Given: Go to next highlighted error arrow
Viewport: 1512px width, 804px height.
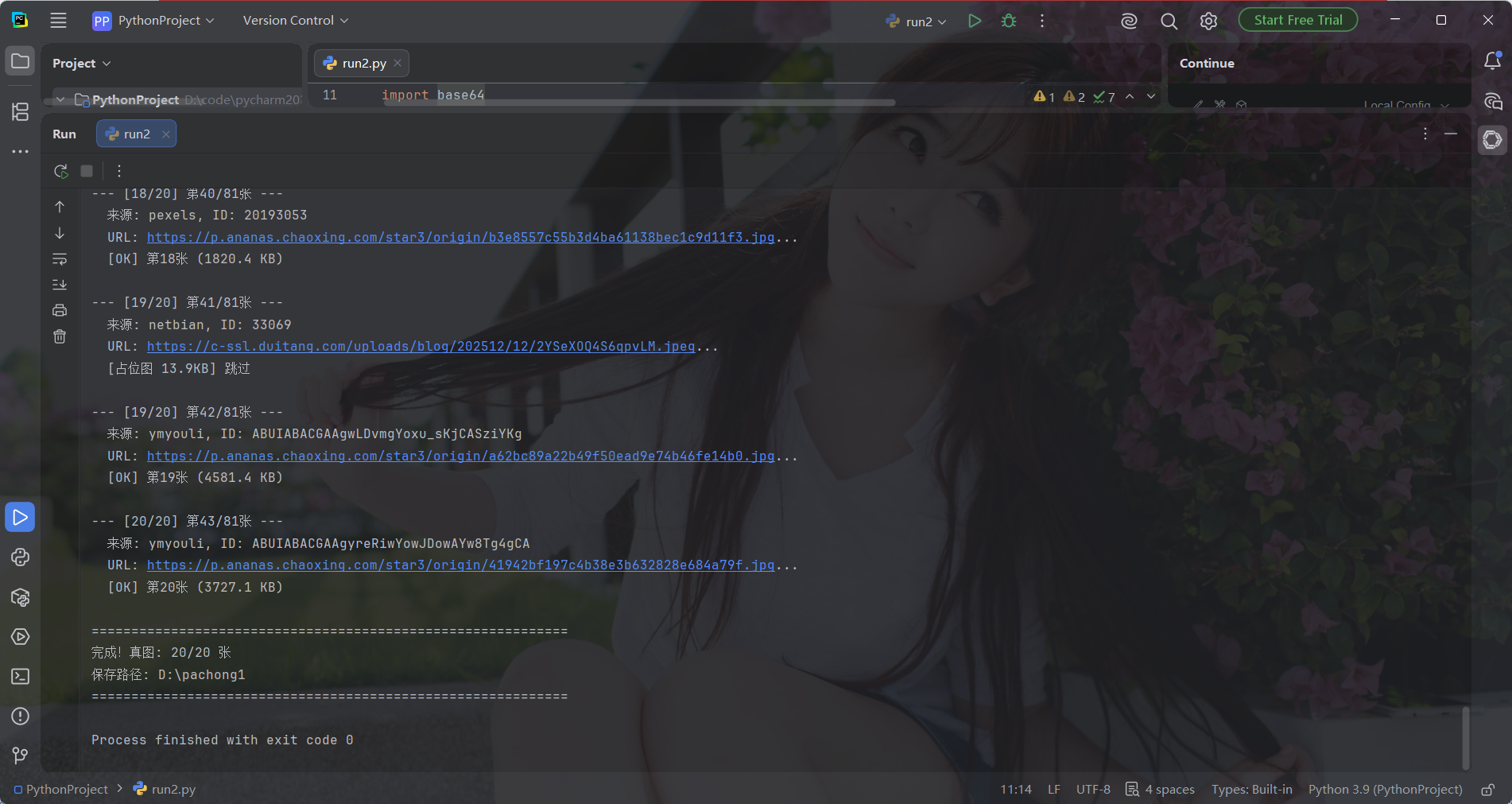Looking at the screenshot, I should (x=1151, y=96).
